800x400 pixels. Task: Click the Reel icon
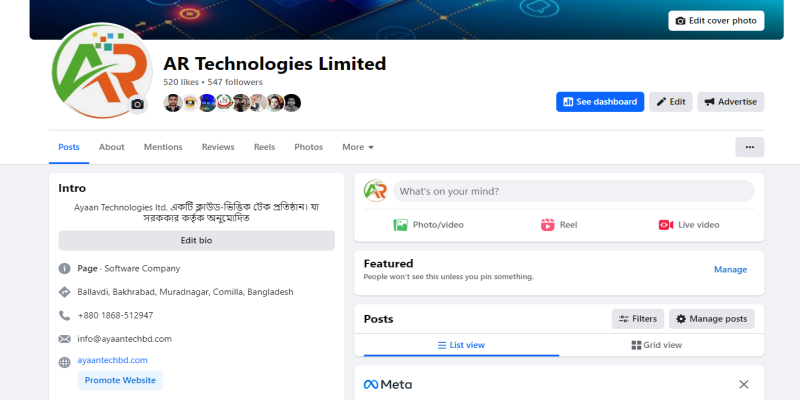tap(548, 225)
